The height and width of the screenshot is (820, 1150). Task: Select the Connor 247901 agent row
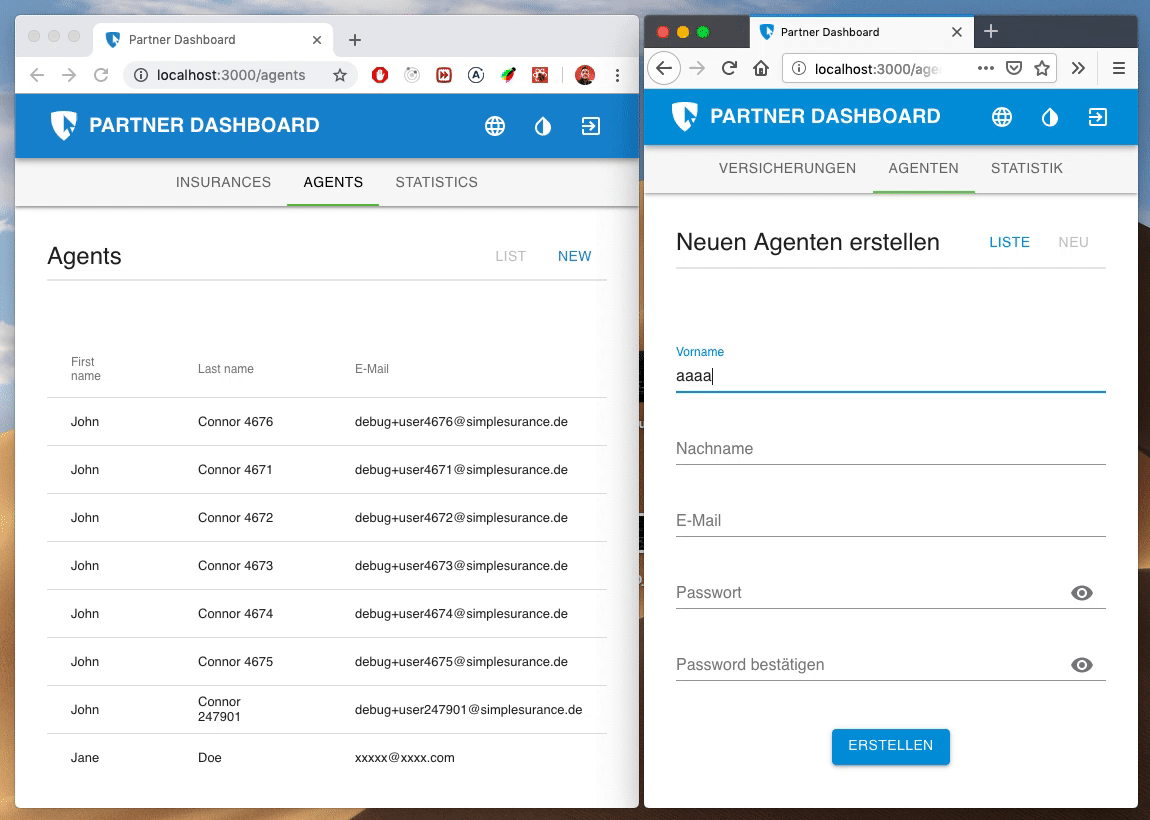click(326, 709)
